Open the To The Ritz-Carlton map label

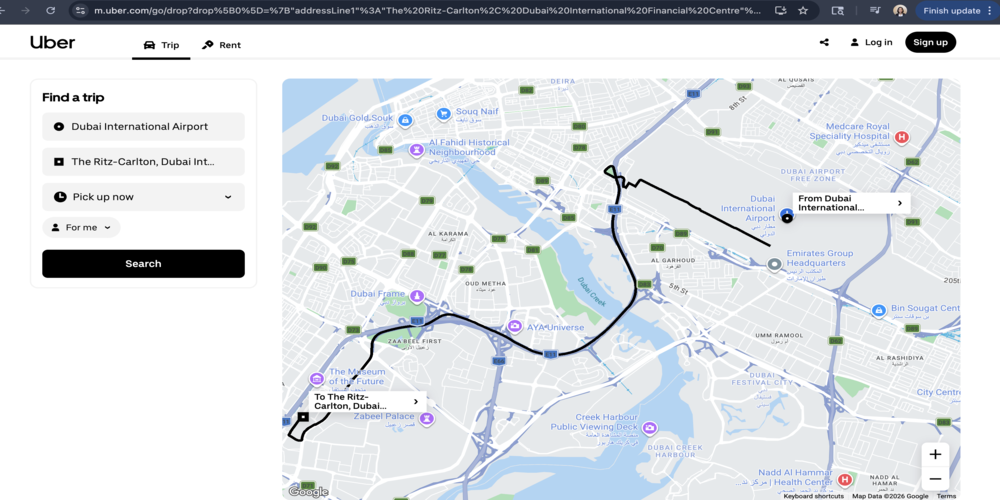368,401
